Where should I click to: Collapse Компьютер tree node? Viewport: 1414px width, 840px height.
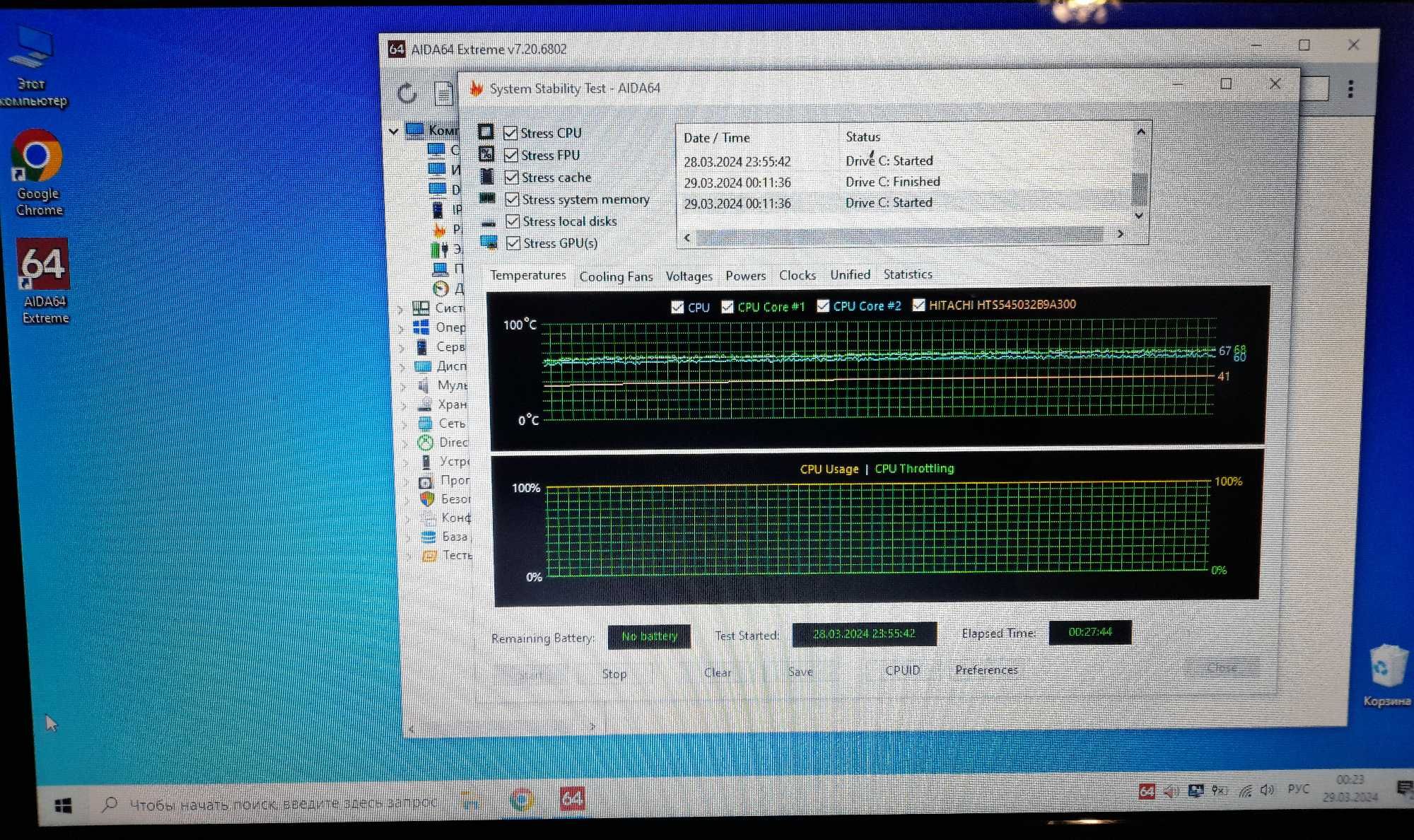click(x=394, y=130)
